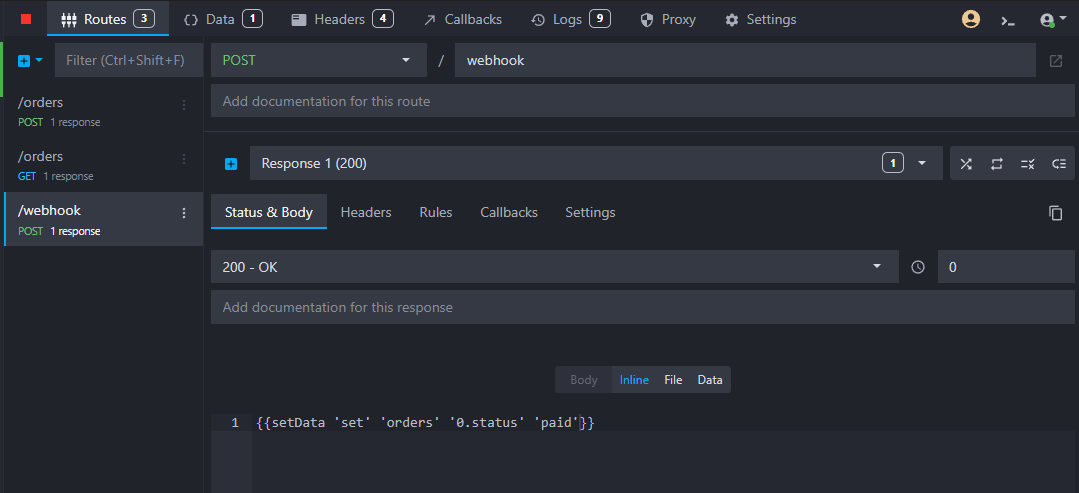
Task: Select the File body type
Action: (x=673, y=380)
